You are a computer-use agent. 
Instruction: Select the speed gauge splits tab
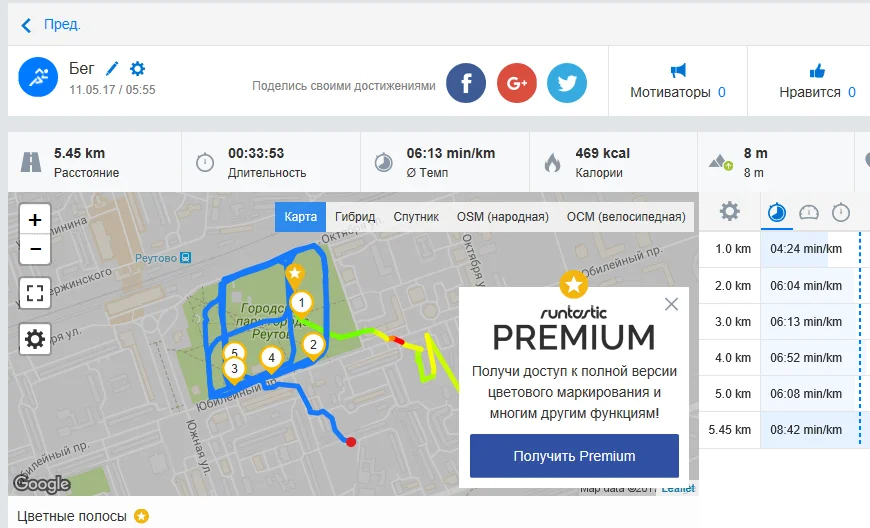808,212
